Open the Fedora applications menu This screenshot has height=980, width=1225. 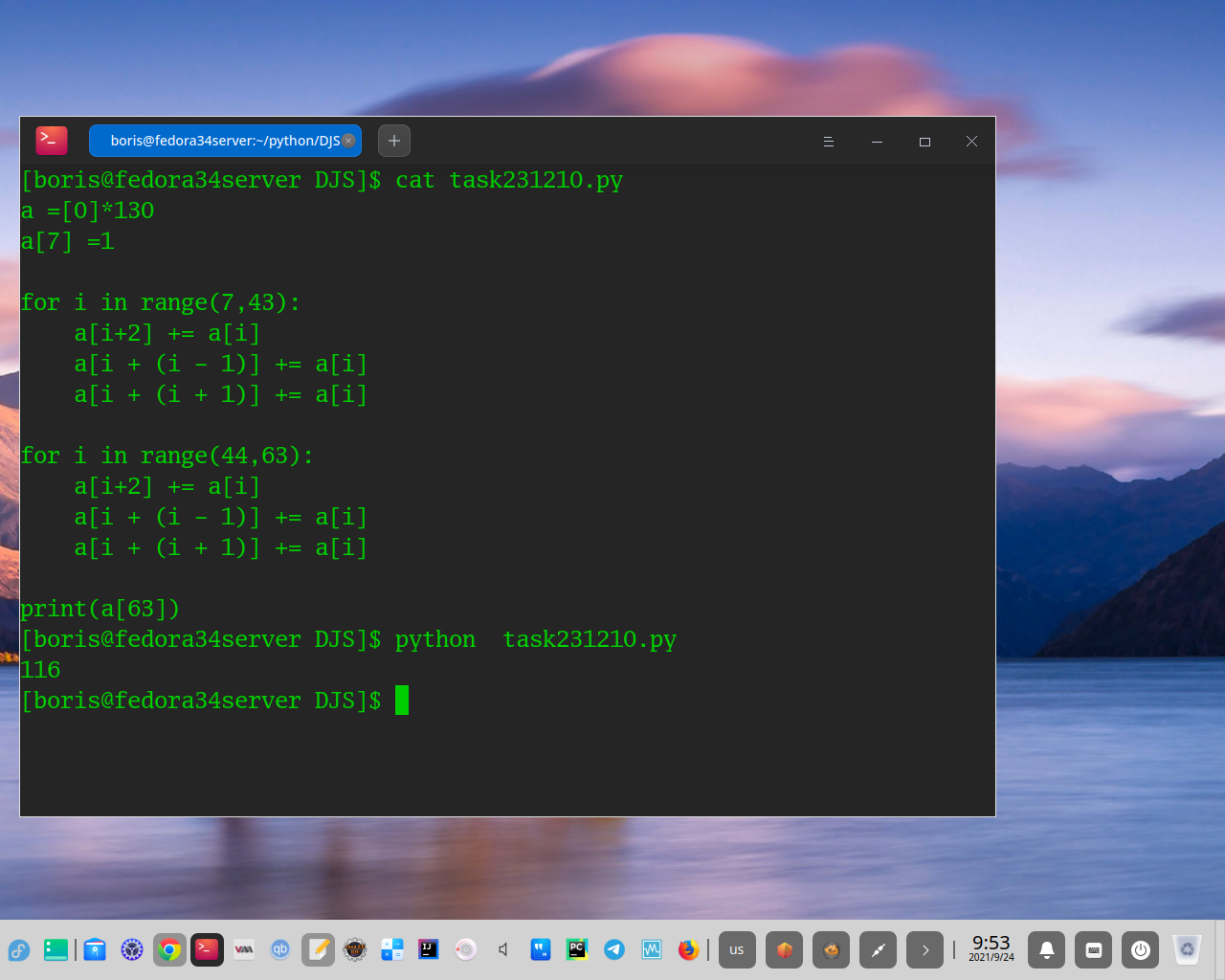point(19,949)
